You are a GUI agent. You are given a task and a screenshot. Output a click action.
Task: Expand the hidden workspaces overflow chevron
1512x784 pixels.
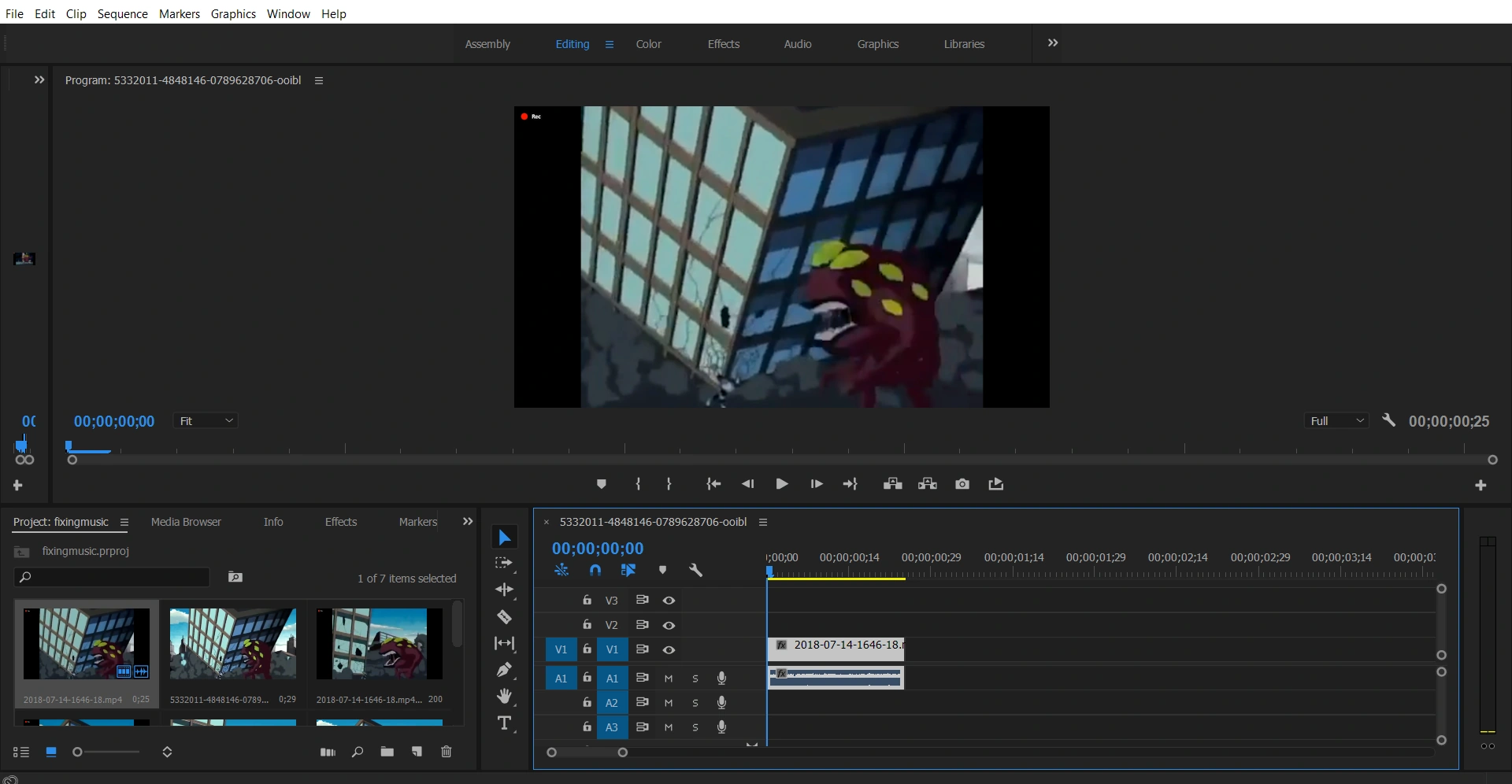click(x=1052, y=43)
